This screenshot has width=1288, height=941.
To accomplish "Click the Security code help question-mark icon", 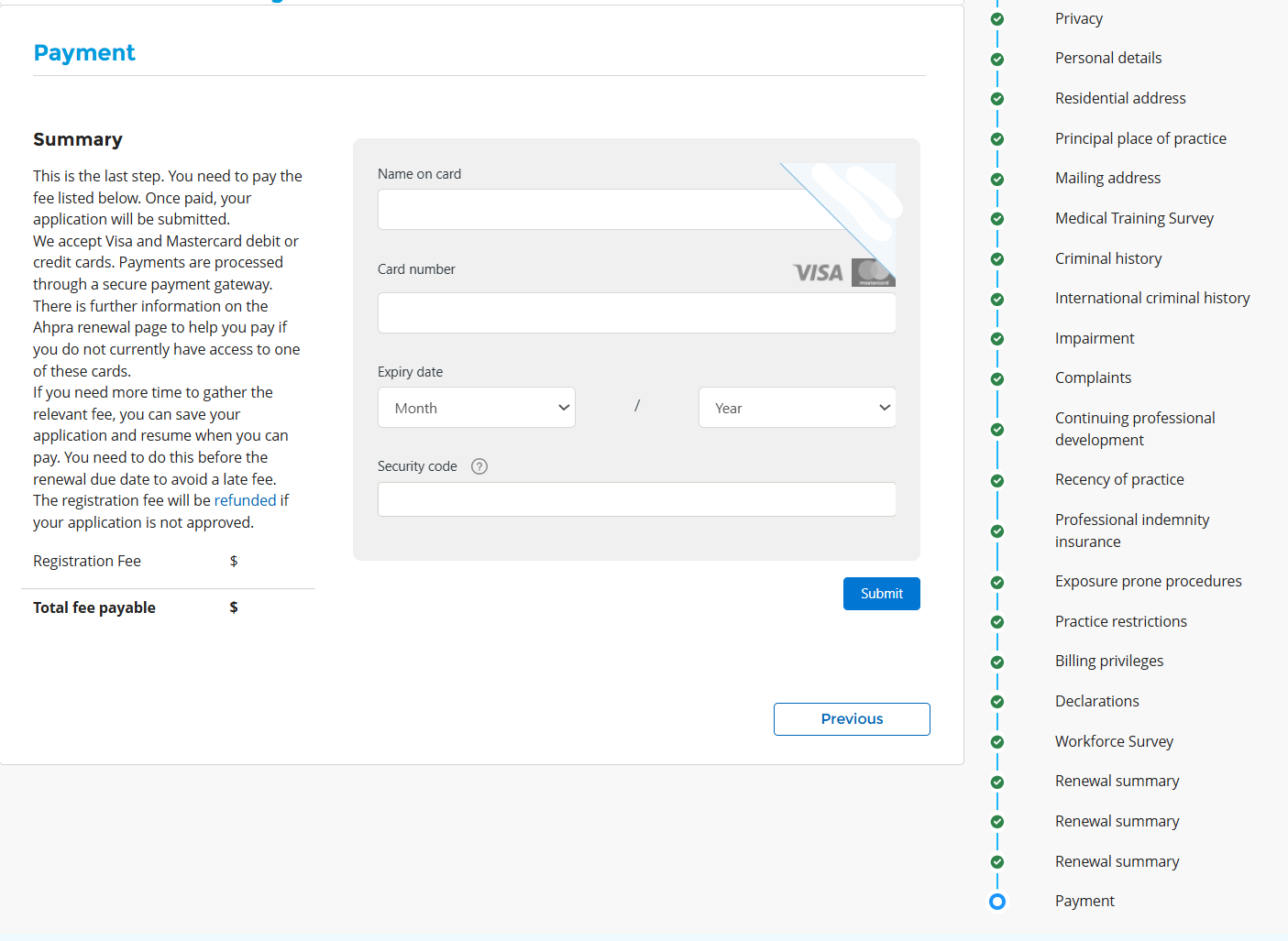I will coord(479,466).
